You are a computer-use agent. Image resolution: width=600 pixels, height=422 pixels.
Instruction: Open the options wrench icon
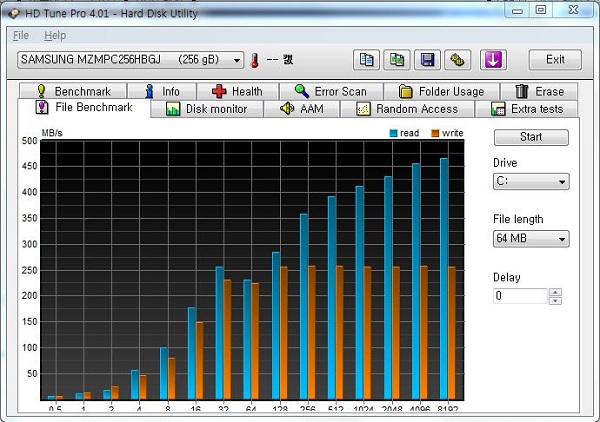(x=458, y=60)
